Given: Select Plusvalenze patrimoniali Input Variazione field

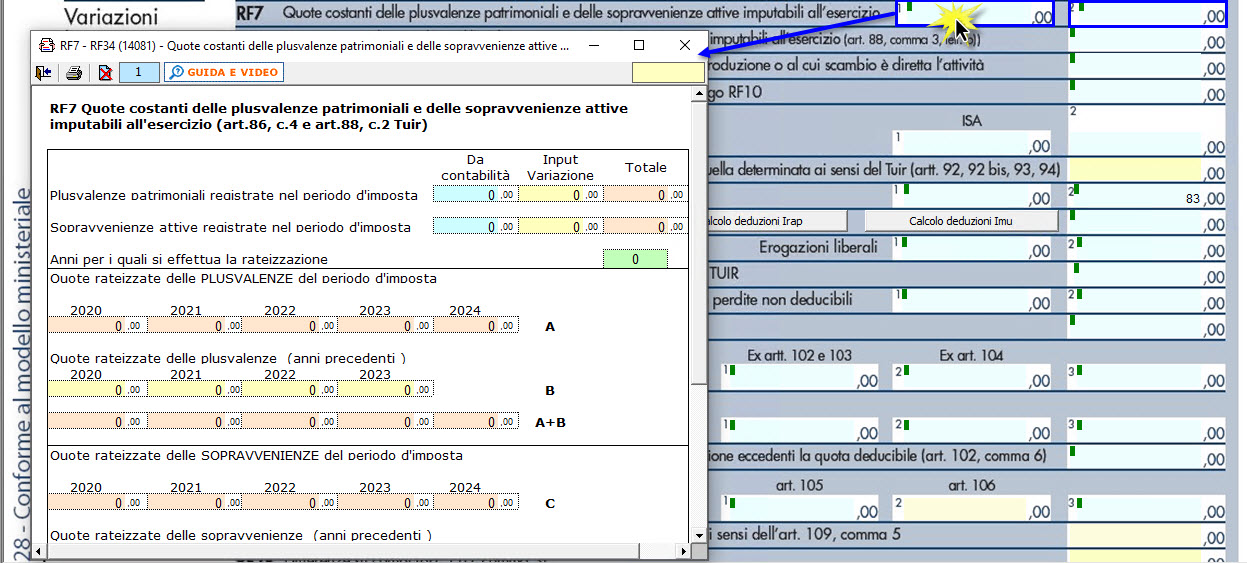Looking at the screenshot, I should [560, 195].
